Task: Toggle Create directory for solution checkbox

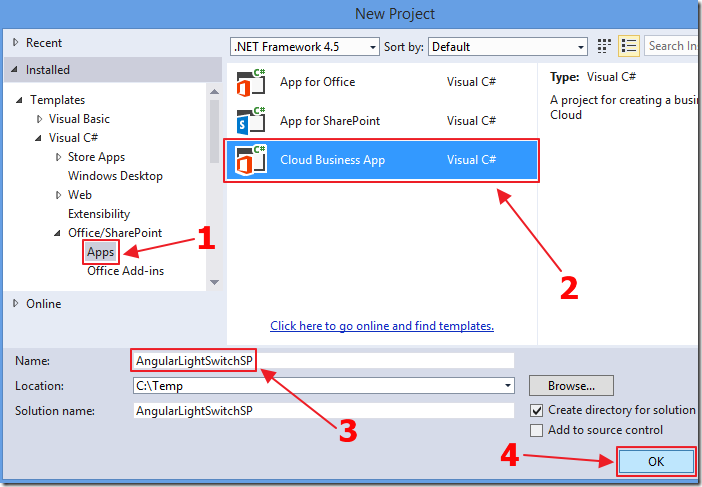Action: (536, 410)
